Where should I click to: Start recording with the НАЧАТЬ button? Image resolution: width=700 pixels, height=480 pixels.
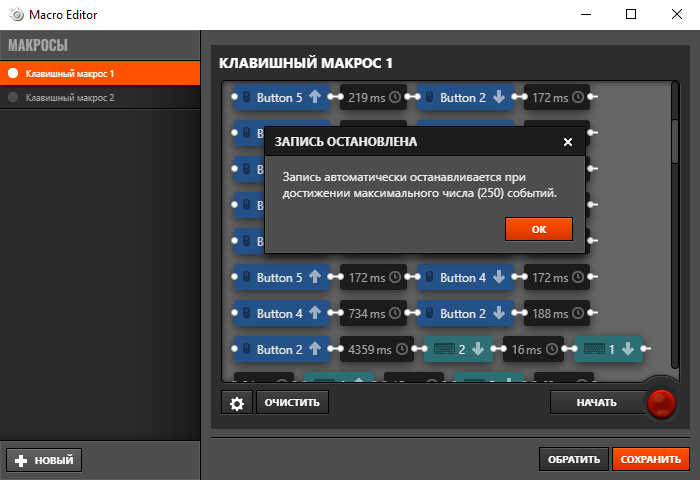pos(596,403)
